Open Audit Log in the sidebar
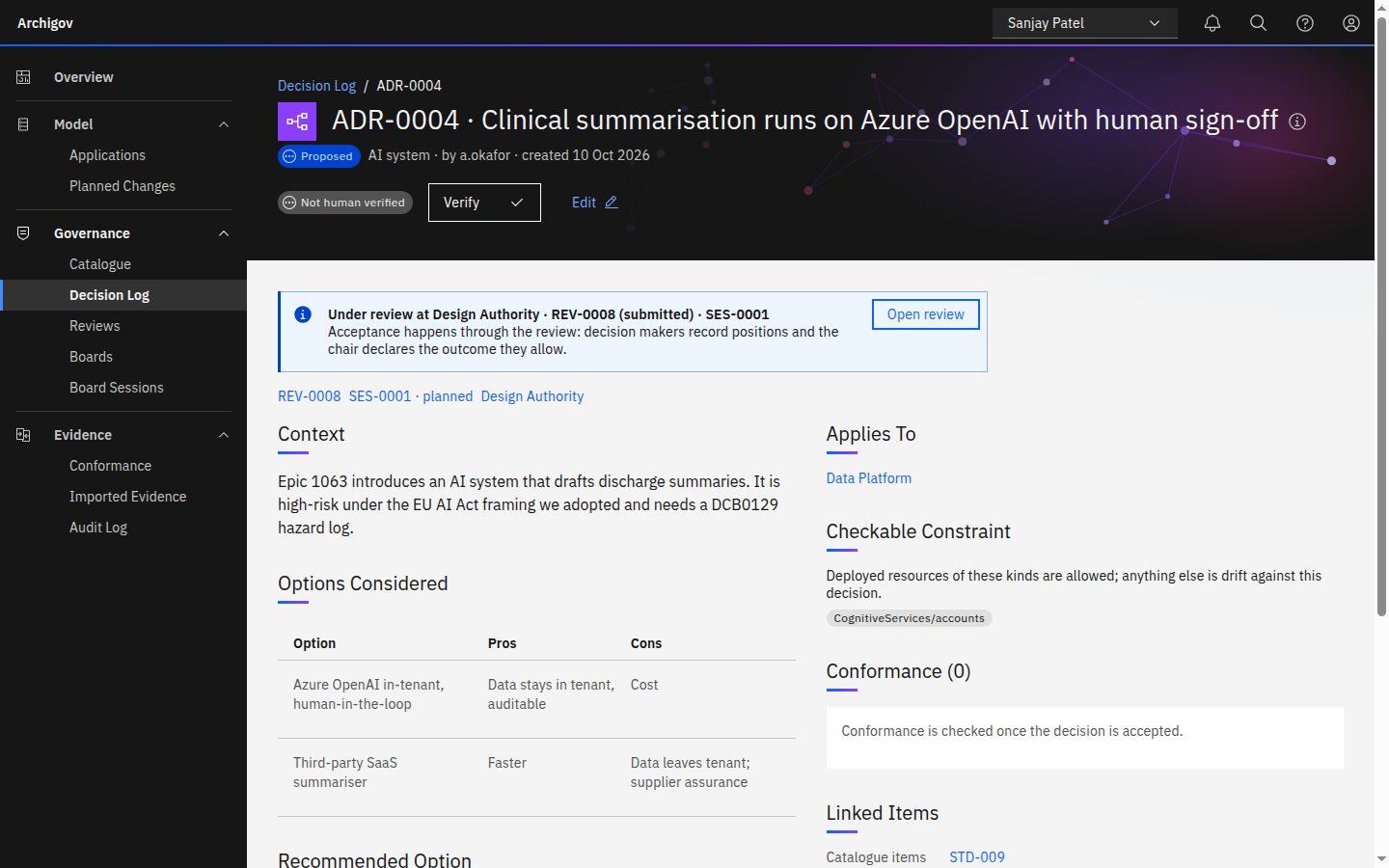The image size is (1389, 868). pyautogui.click(x=123, y=528)
